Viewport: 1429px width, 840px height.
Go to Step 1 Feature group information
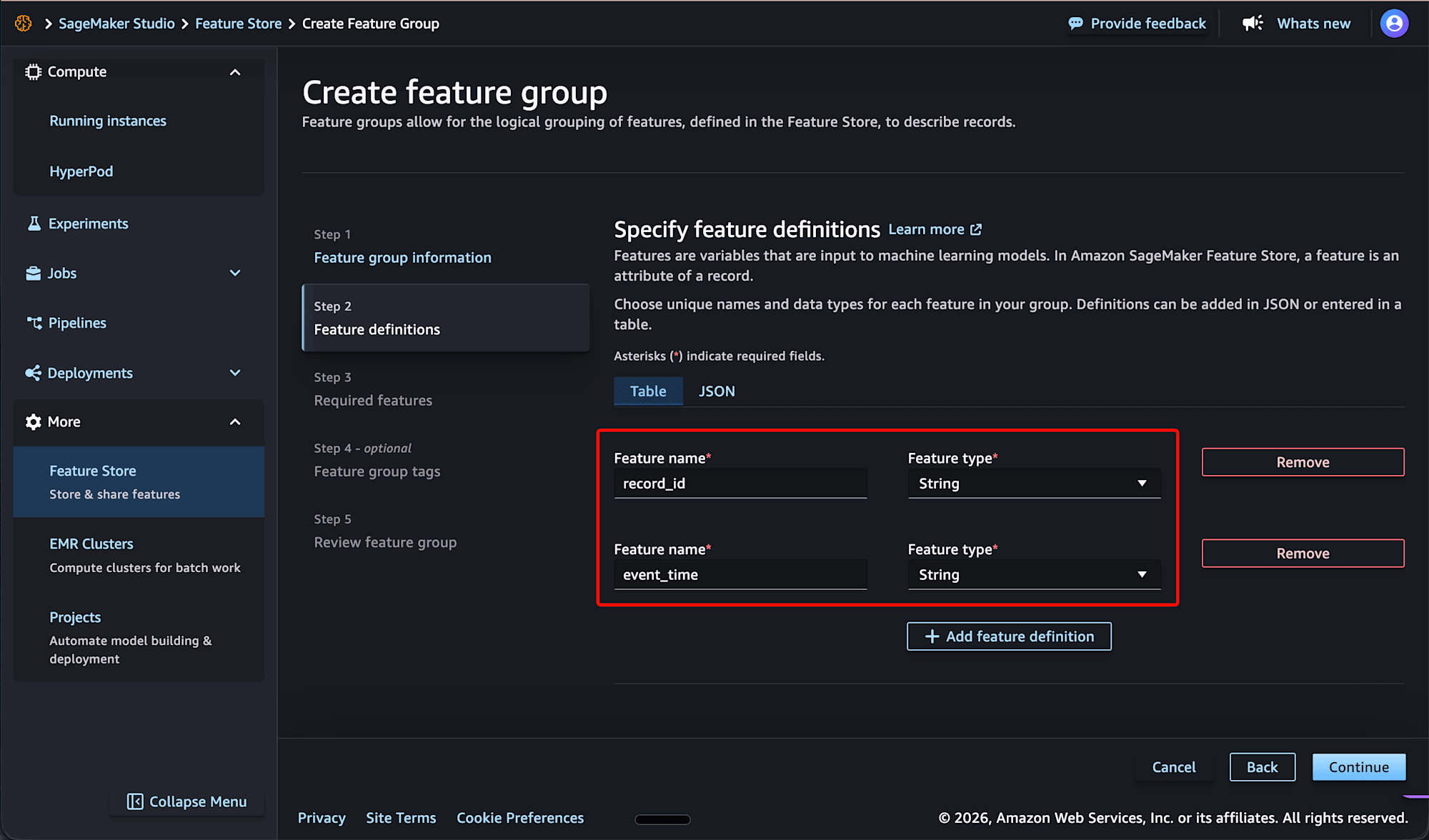pyautogui.click(x=402, y=258)
